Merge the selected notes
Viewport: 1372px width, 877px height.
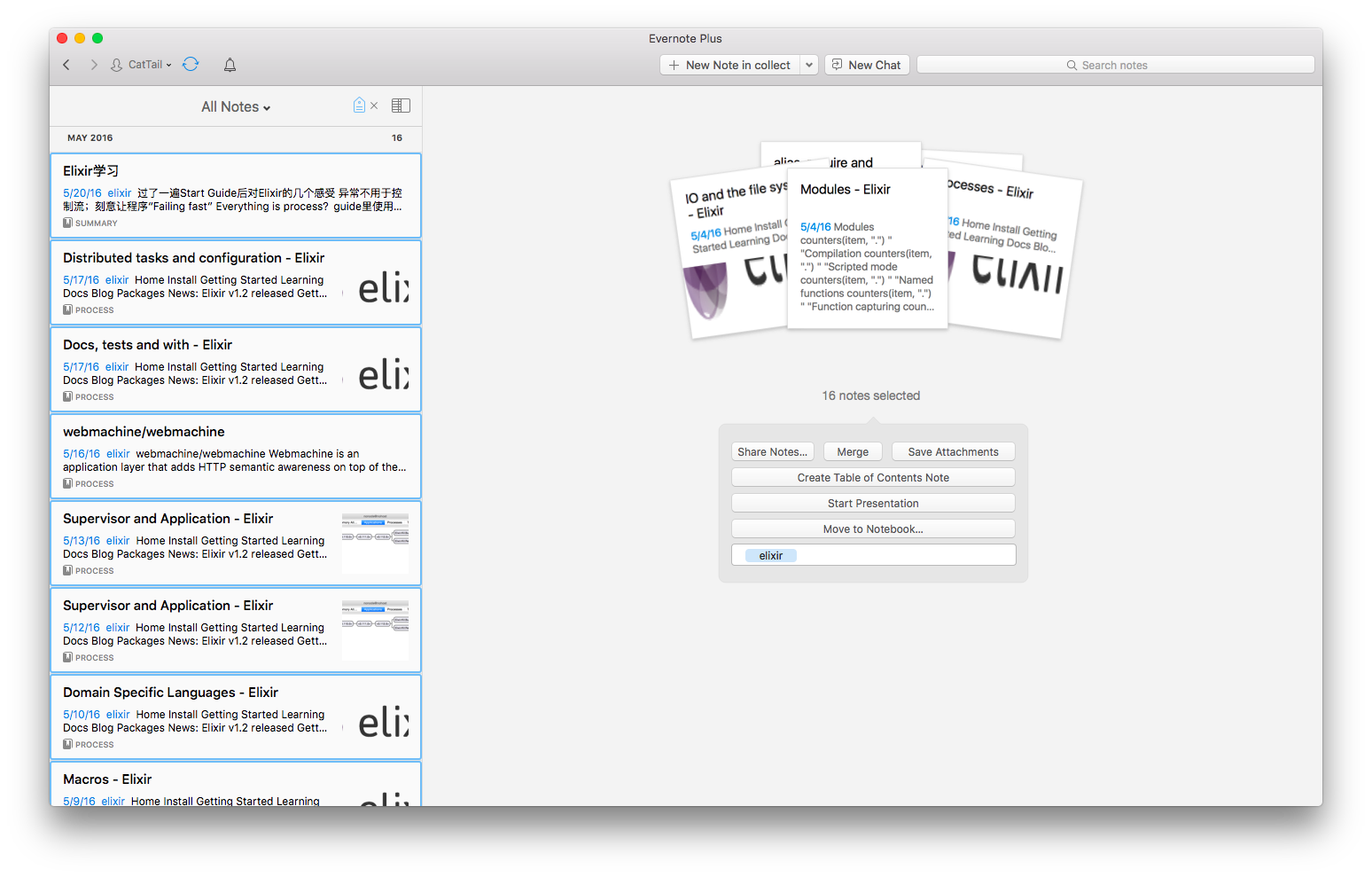pyautogui.click(x=853, y=452)
